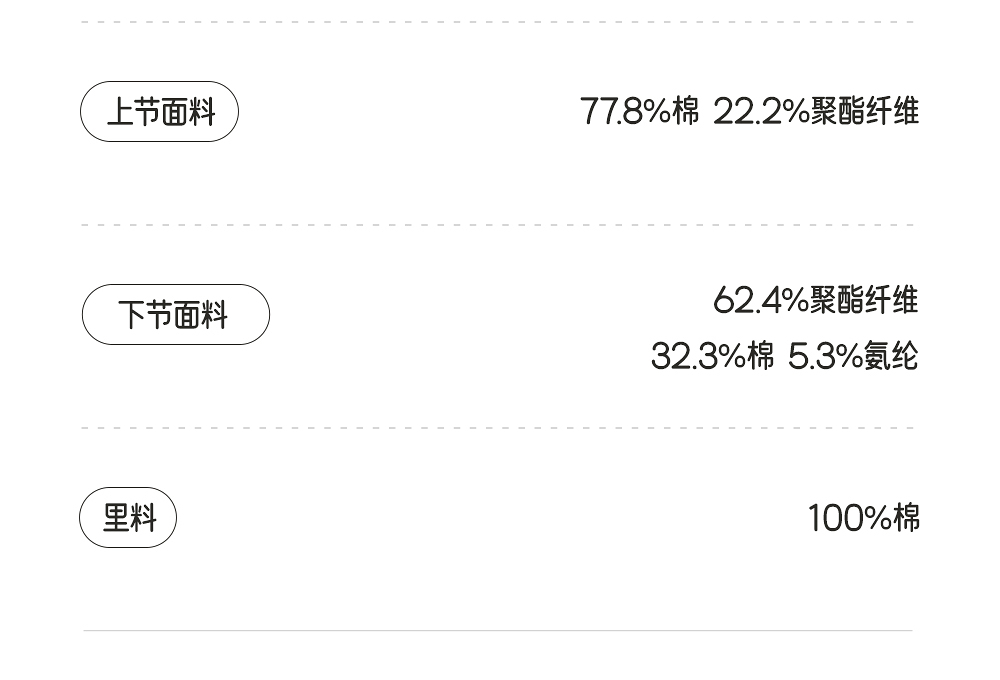Click the 下节面料 pill label
This screenshot has height=680, width=1000.
tap(175, 315)
